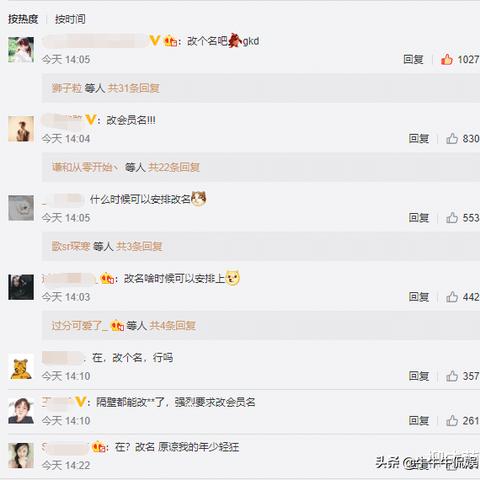Open 谦和从零开始 user link
Viewport: 480px width, 480px height.
point(85,167)
